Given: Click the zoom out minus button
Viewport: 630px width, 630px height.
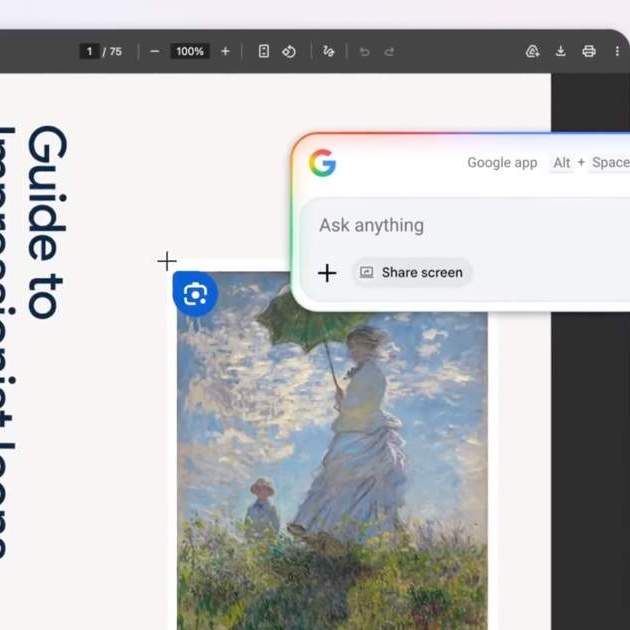Looking at the screenshot, I should [x=154, y=51].
